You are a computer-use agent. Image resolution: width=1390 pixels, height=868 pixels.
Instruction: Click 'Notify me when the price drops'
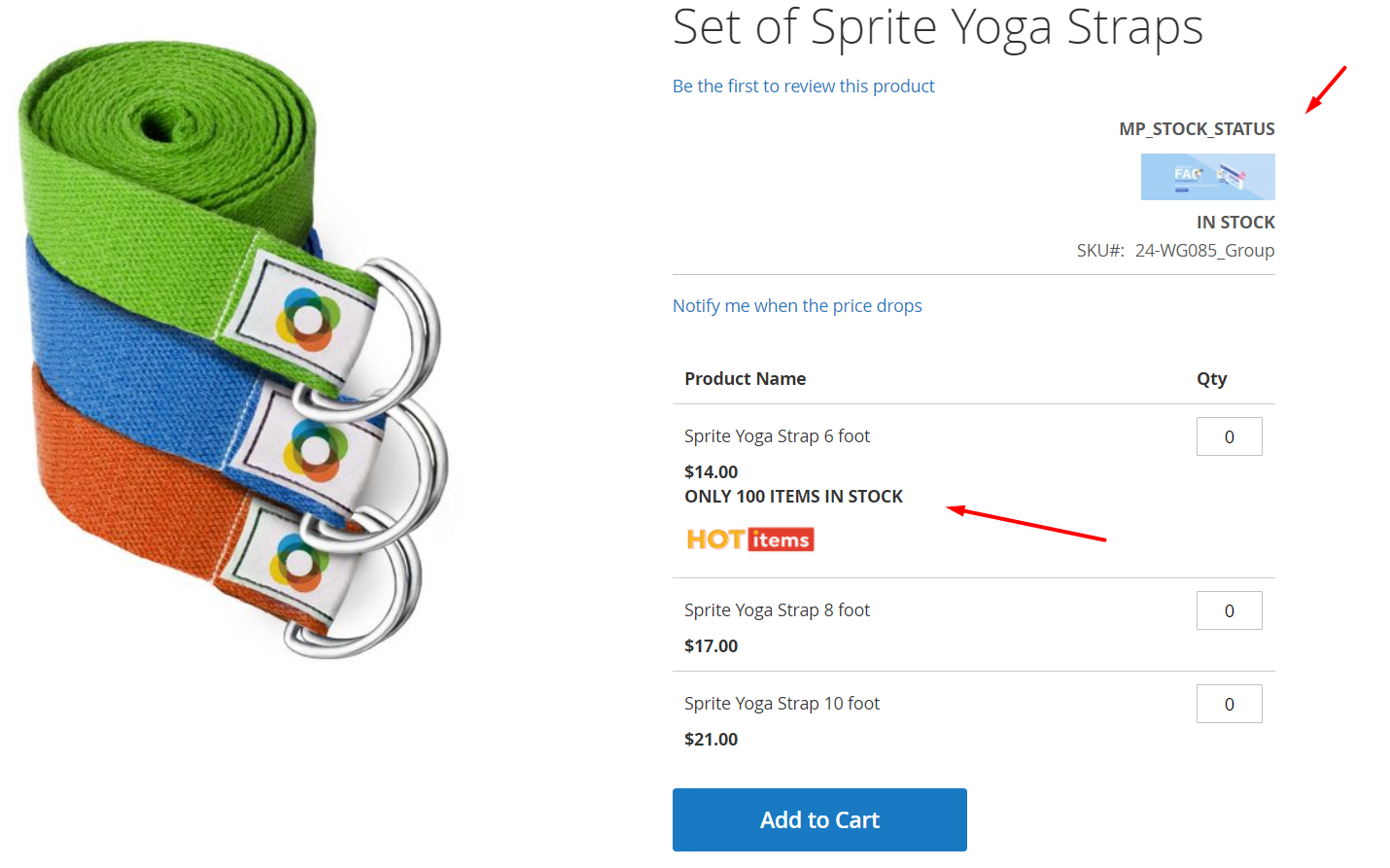pos(797,306)
